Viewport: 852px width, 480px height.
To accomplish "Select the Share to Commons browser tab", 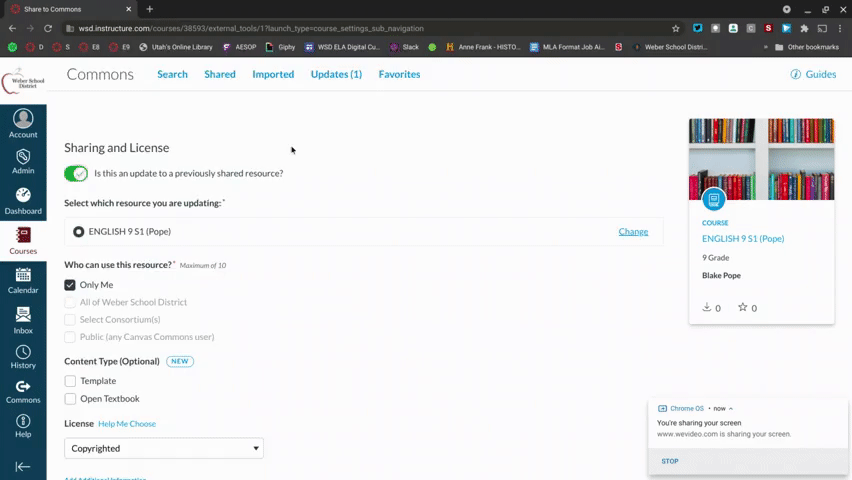I will pyautogui.click(x=71, y=9).
